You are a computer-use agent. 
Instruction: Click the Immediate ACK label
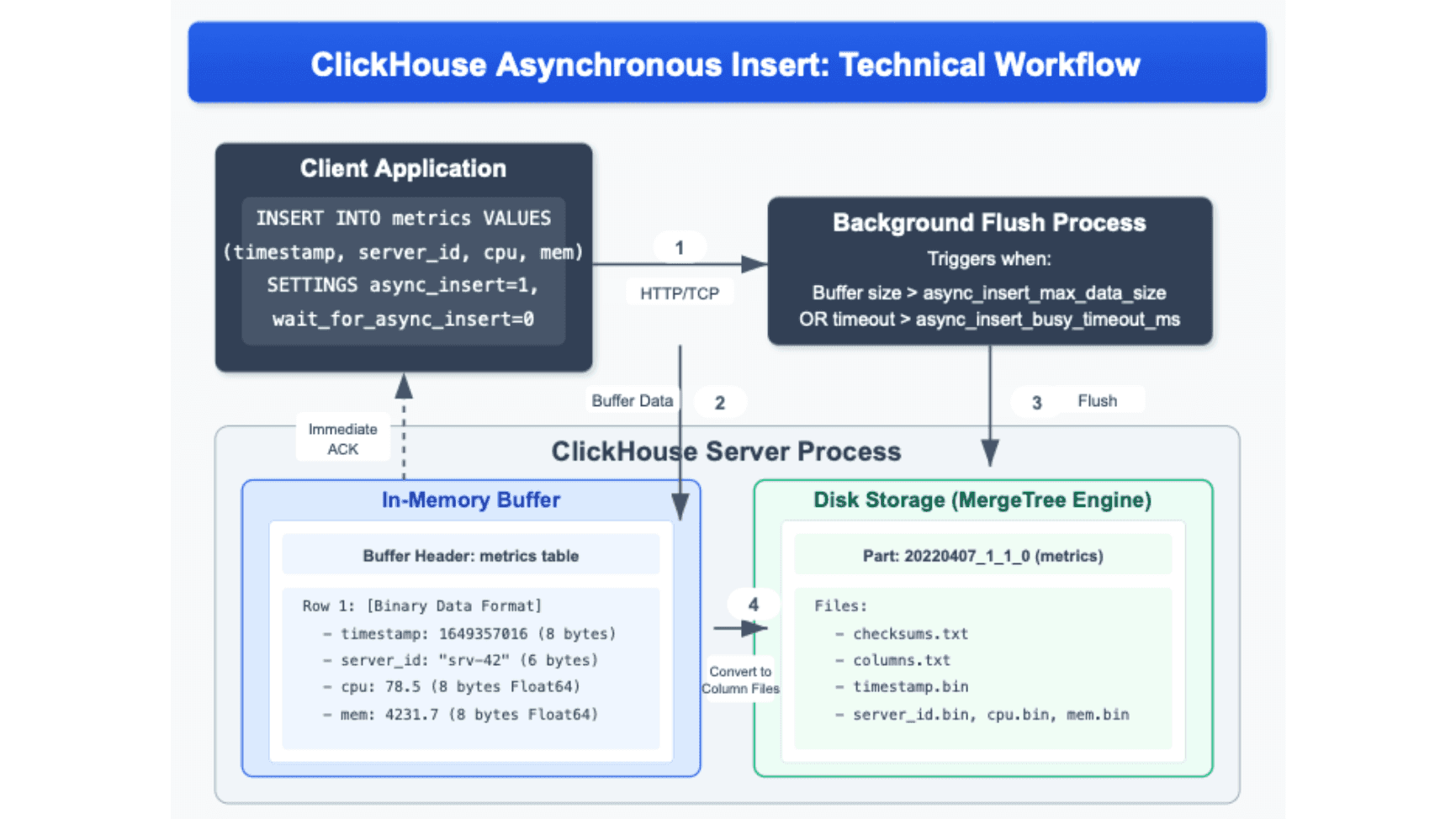[342, 439]
